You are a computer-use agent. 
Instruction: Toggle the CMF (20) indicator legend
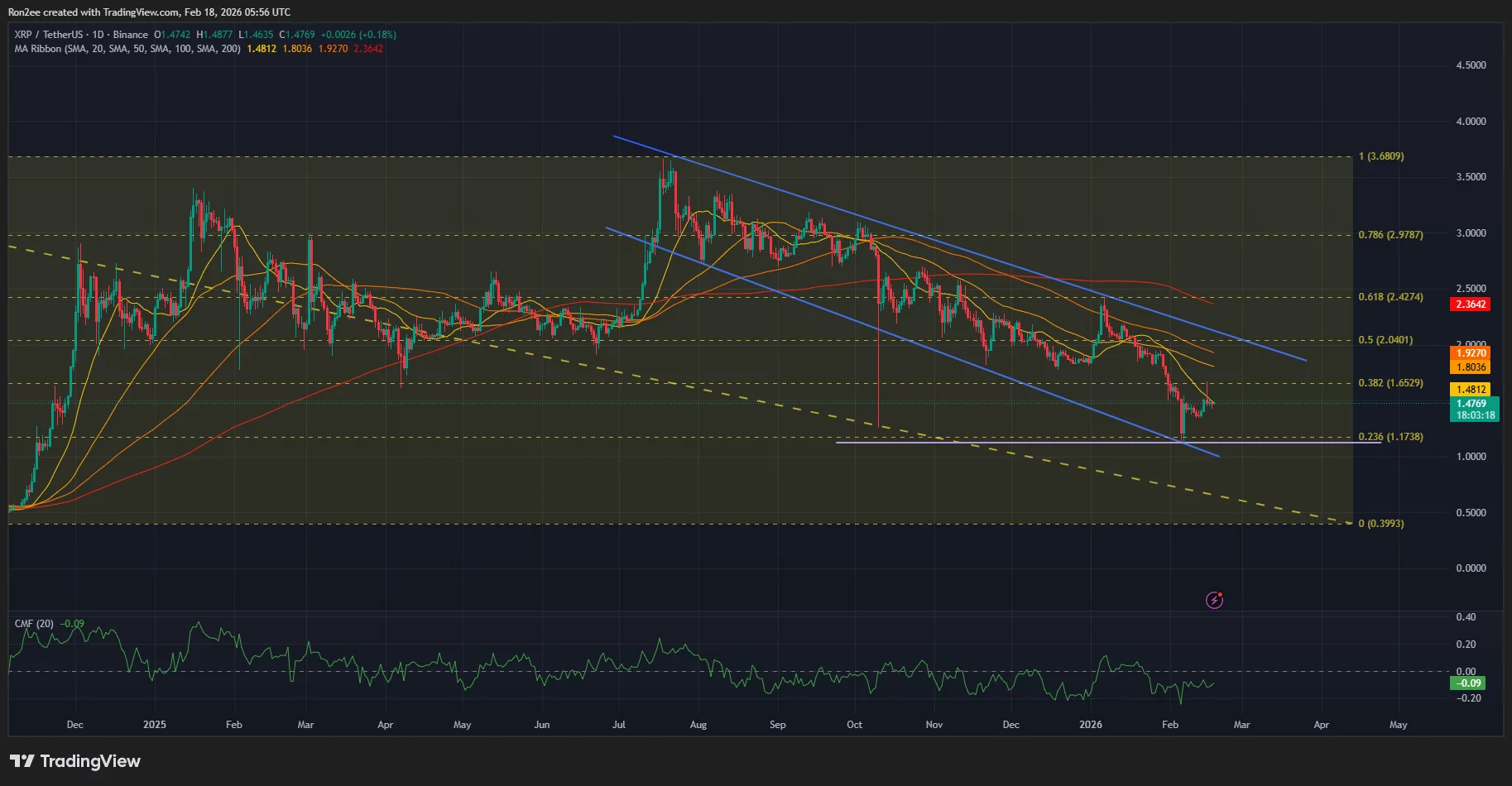tap(33, 625)
